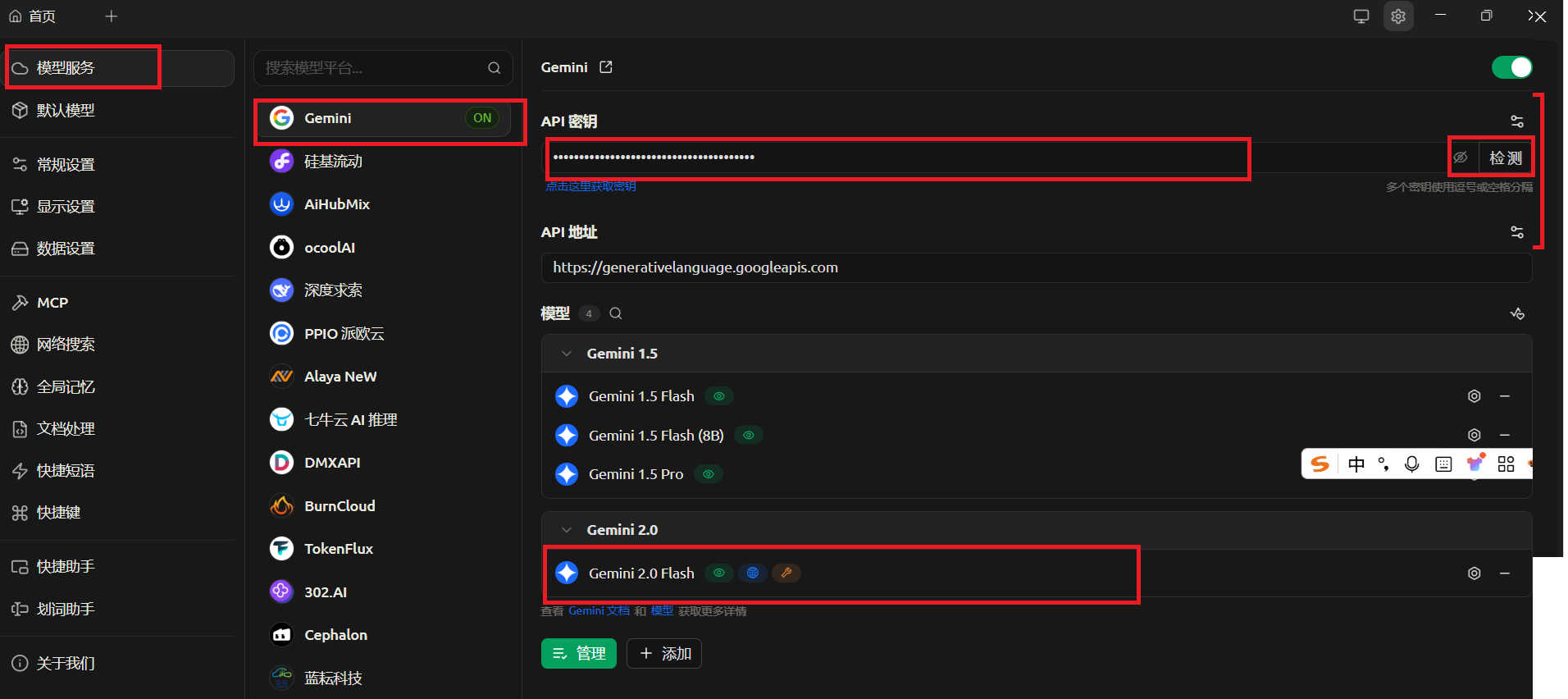Click the green 管理 manage button
Image resolution: width=1568 pixels, height=699 pixels.
tap(579, 654)
